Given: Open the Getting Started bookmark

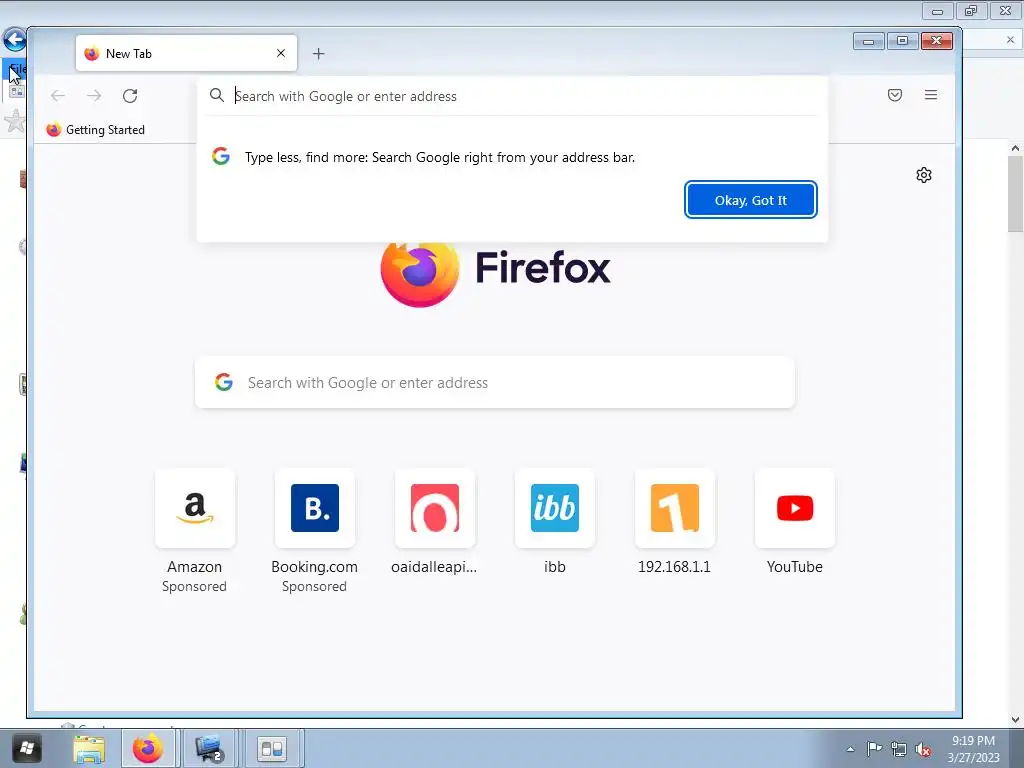Looking at the screenshot, I should pos(95,130).
